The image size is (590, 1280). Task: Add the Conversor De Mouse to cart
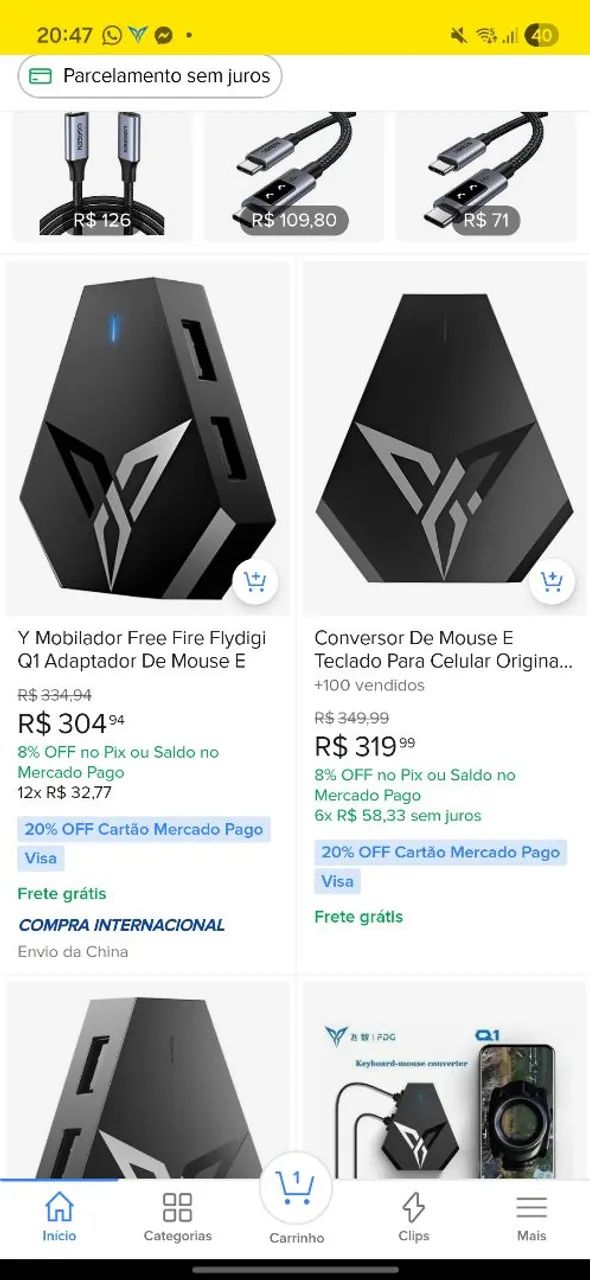pos(553,581)
